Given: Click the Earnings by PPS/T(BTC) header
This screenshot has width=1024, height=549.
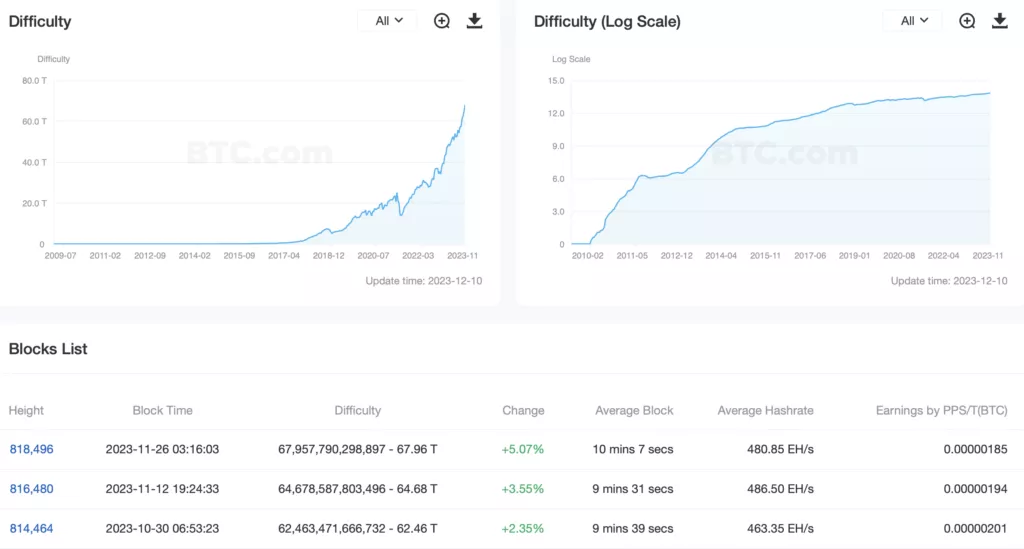Looking at the screenshot, I should point(941,411).
